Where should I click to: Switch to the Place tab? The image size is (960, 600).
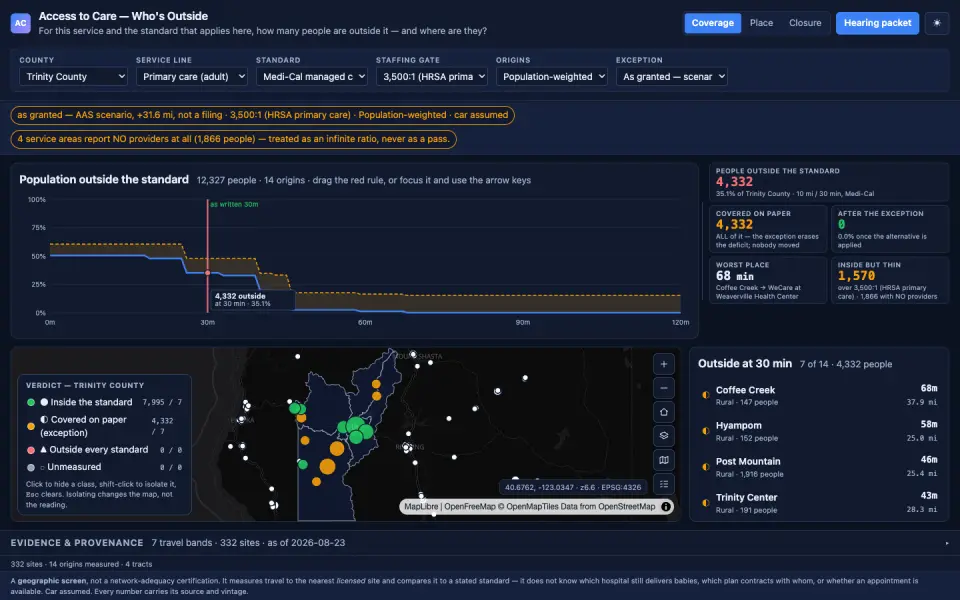[x=761, y=23]
